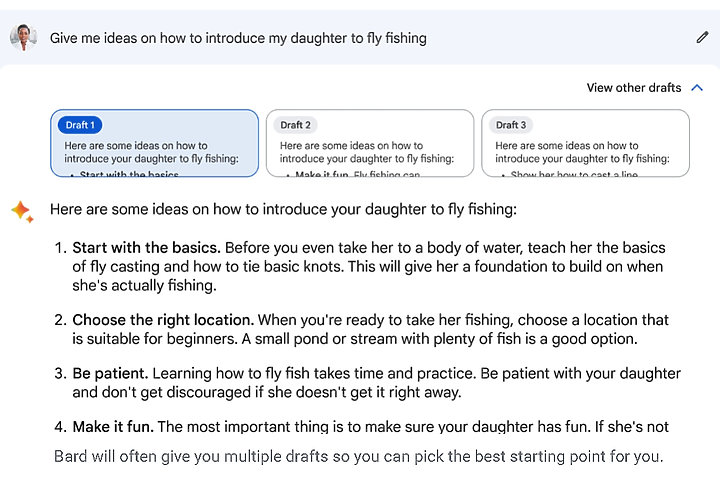The height and width of the screenshot is (480, 720).
Task: Click the pencil edit prompt icon
Action: pyautogui.click(x=702, y=38)
